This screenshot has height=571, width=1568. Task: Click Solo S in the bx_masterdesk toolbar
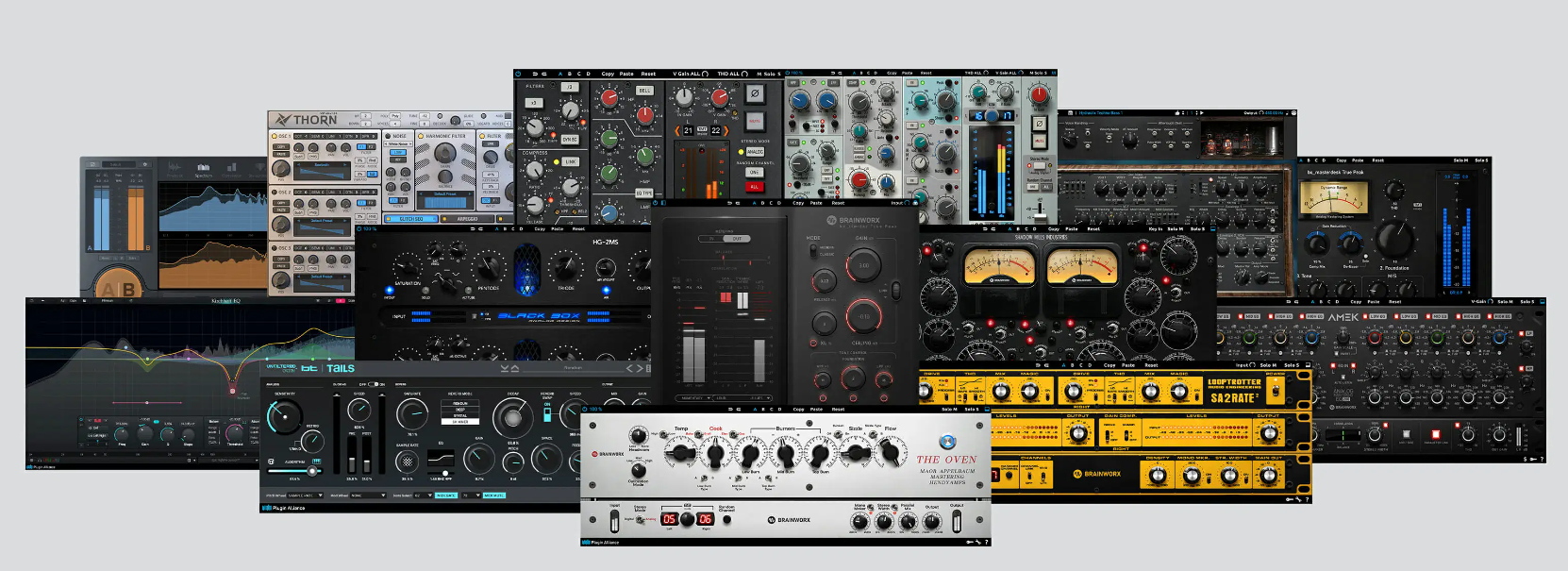(x=1481, y=160)
